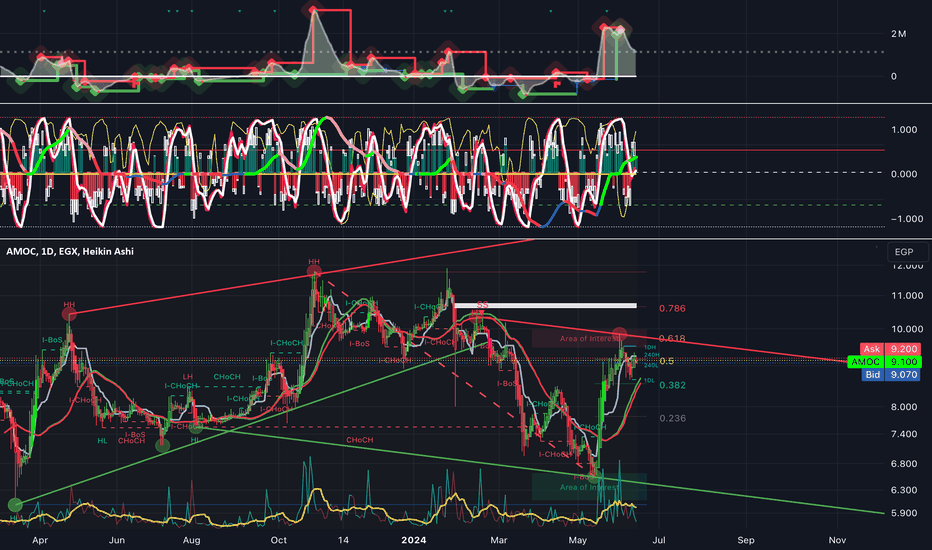The height and width of the screenshot is (550, 932).
Task: Click the Oct label on time axis
Action: [x=278, y=540]
